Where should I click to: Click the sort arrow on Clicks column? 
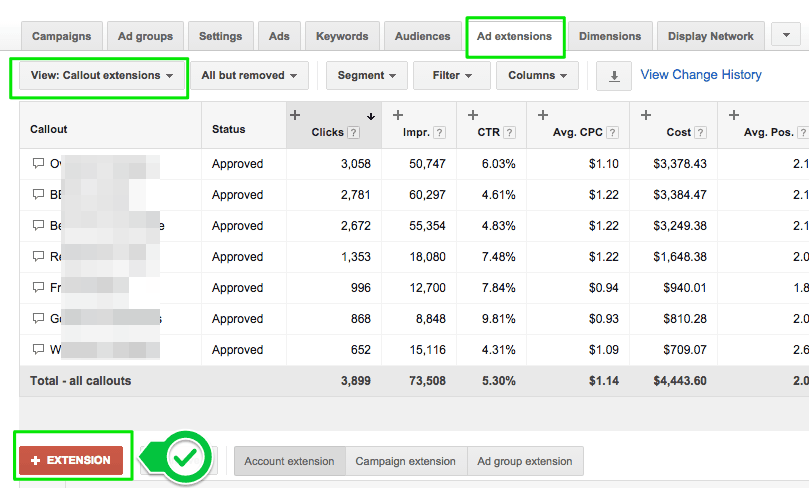pos(370,117)
